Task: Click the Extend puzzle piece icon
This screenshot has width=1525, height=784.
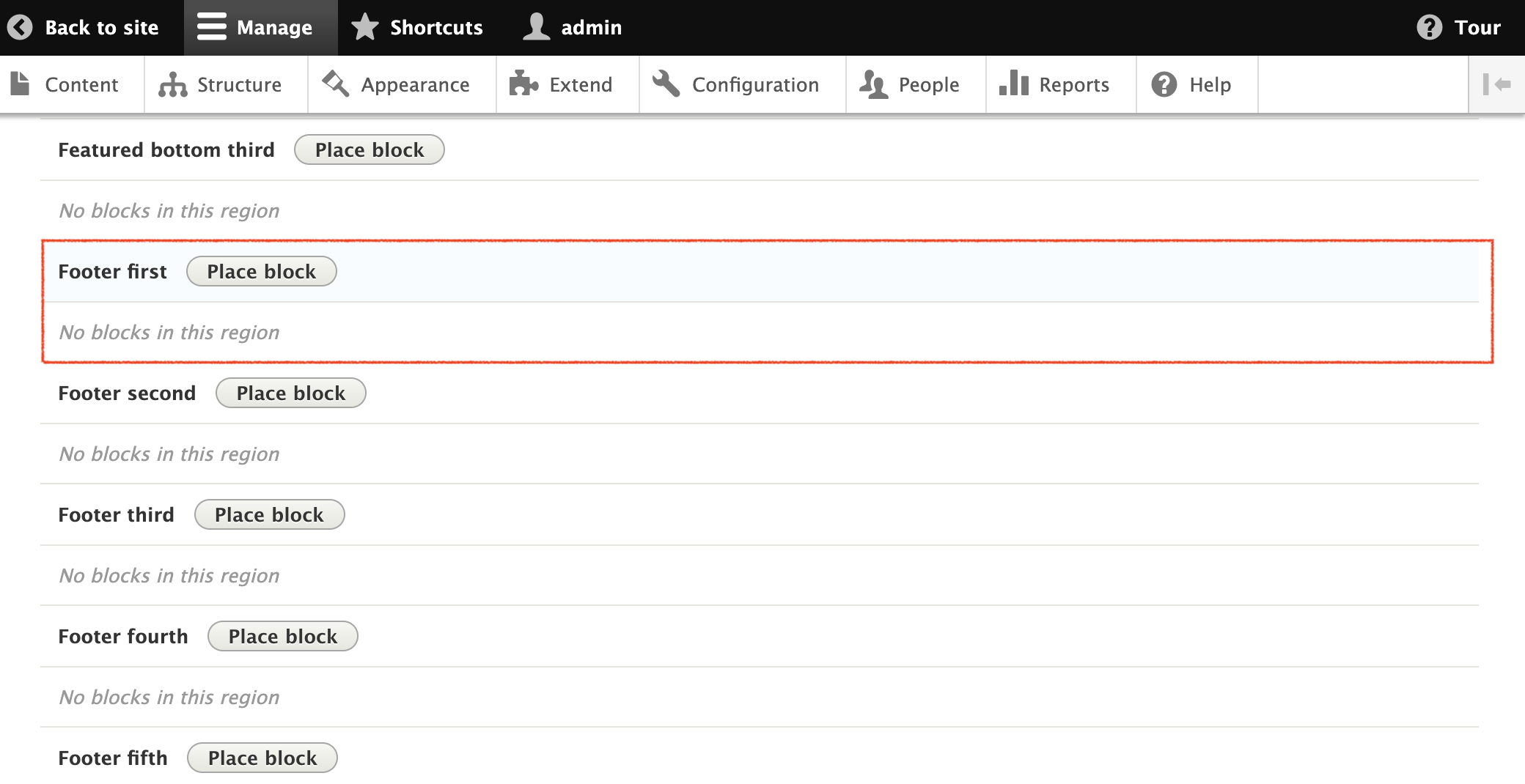Action: (523, 85)
